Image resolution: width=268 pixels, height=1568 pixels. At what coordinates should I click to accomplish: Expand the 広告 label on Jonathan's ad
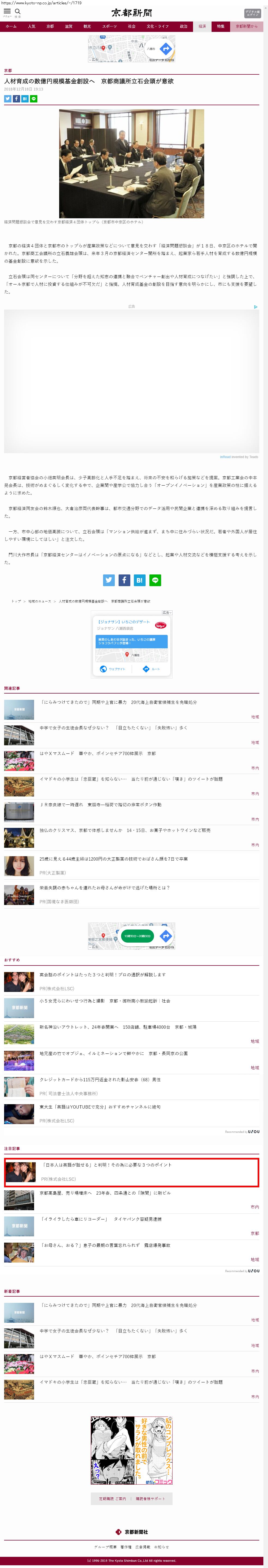[166, 612]
